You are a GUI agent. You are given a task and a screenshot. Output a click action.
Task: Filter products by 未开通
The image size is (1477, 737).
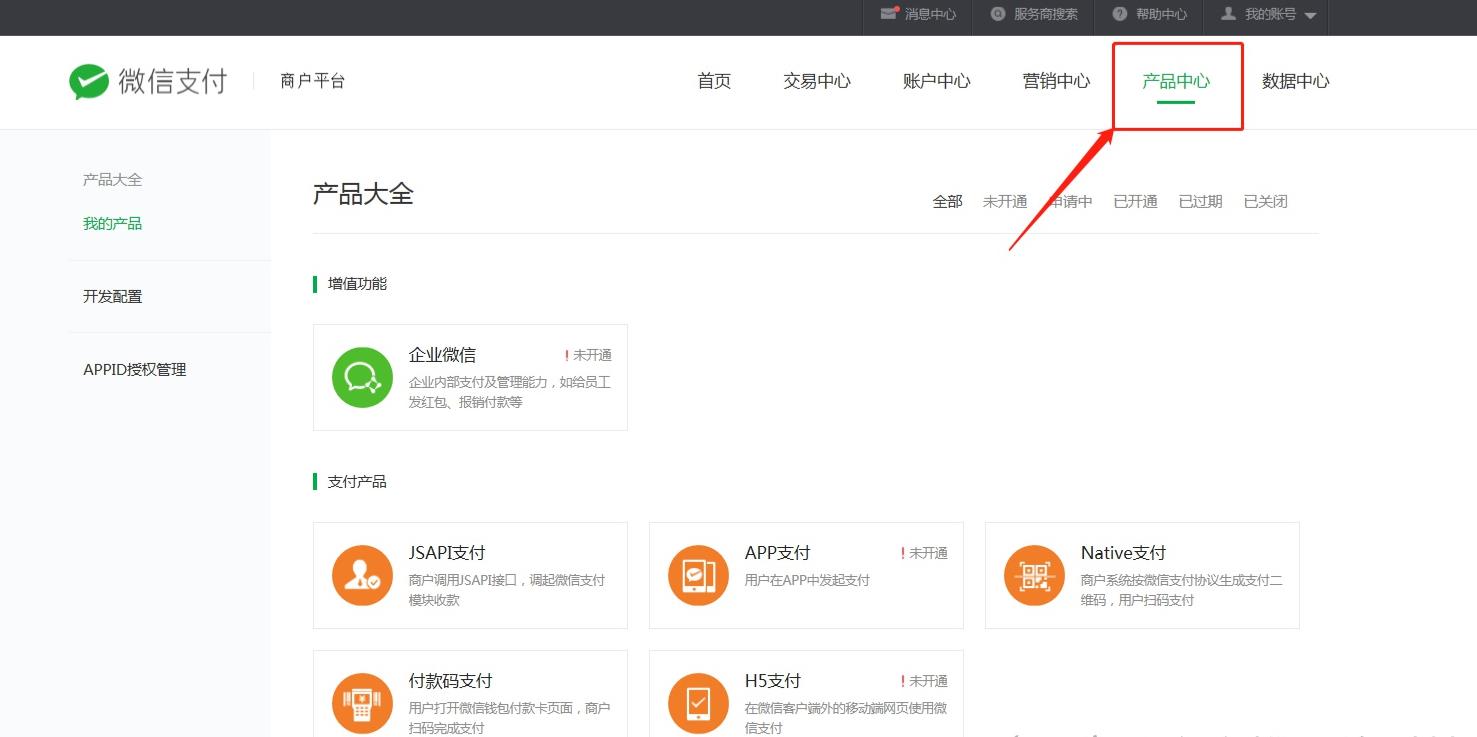pos(1005,201)
